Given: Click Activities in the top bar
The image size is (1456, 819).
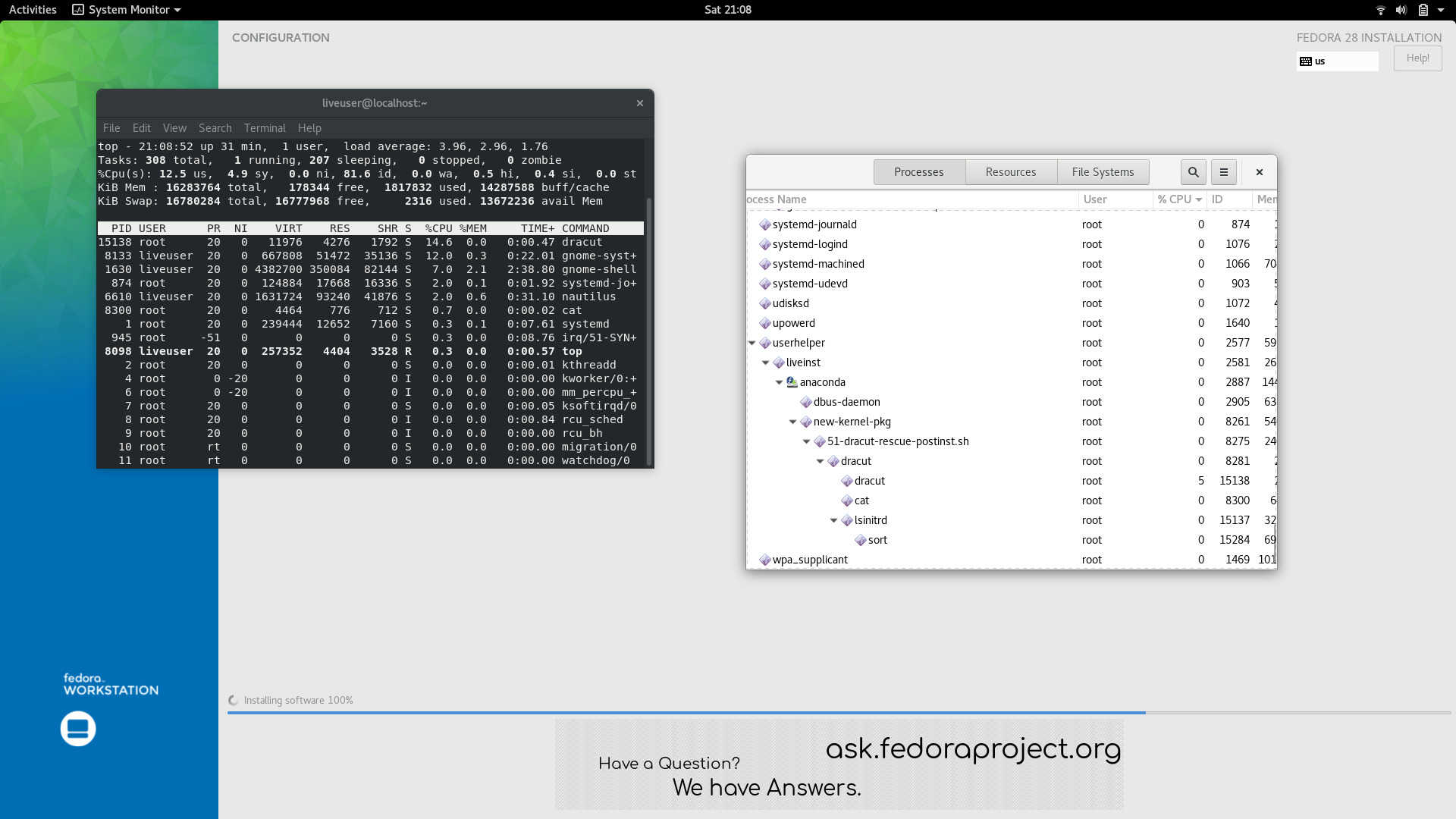Looking at the screenshot, I should point(33,10).
